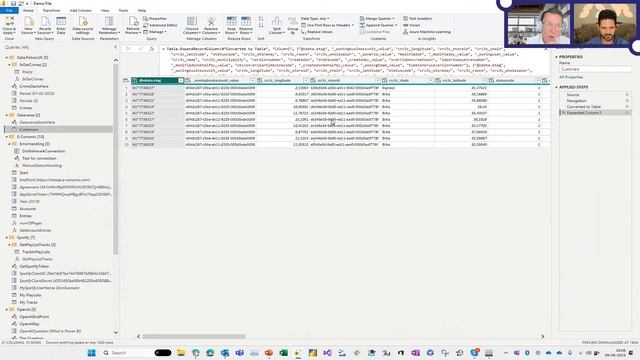Switch to the Add Column tab
This screenshot has height=360, width=640.
tap(80, 10)
